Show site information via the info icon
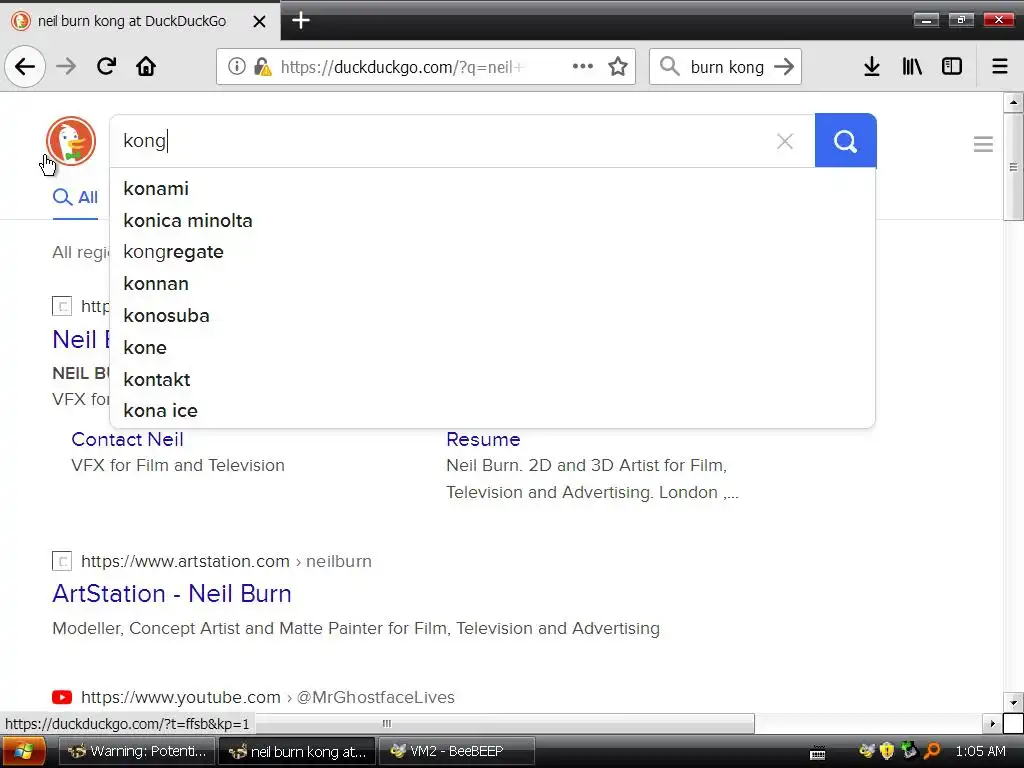The width and height of the screenshot is (1024, 768). point(236,66)
